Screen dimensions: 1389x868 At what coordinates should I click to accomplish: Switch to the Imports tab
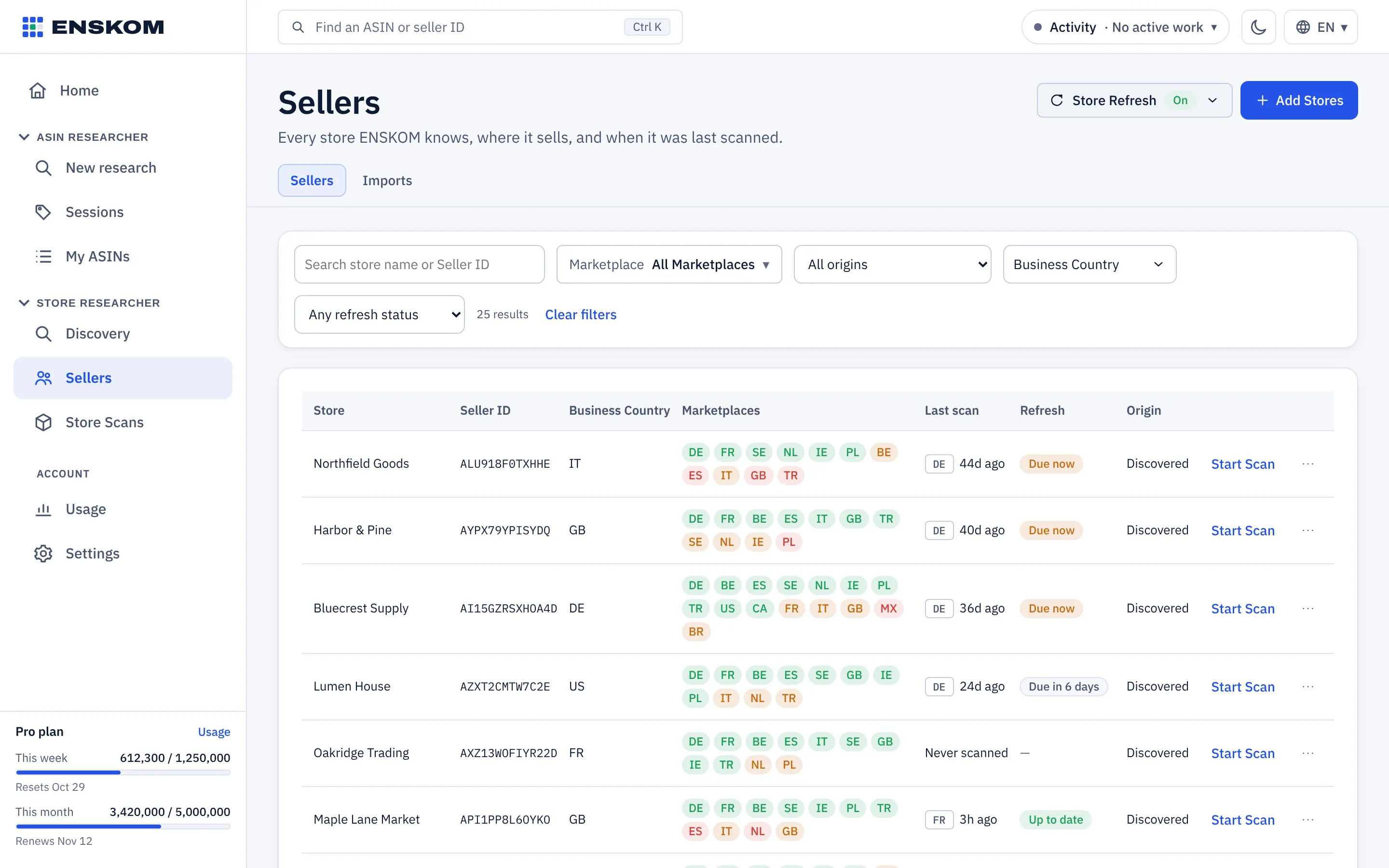pyautogui.click(x=387, y=180)
